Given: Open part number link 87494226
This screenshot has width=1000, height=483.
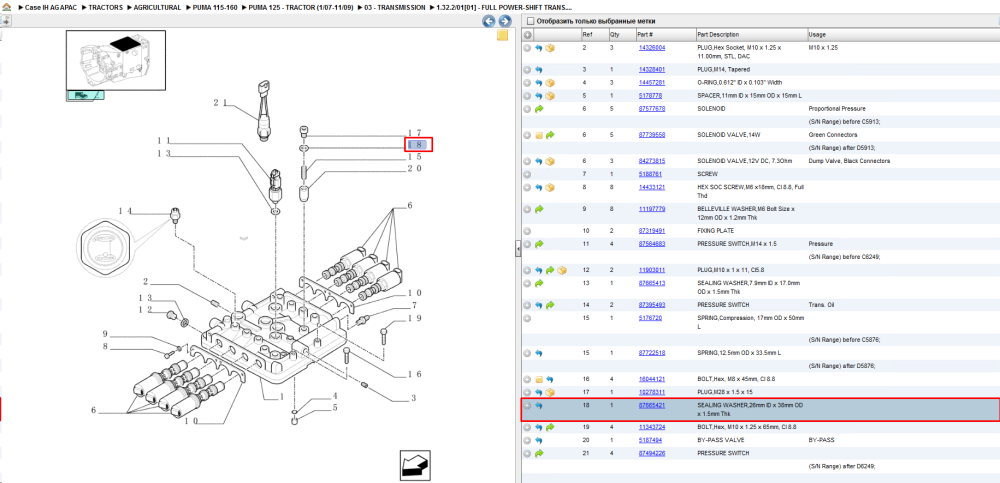Looking at the screenshot, I should 652,454.
